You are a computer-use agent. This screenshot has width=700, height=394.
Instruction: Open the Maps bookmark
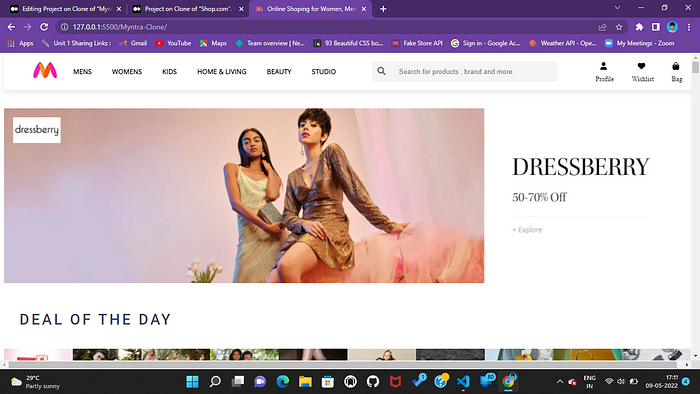pos(213,43)
